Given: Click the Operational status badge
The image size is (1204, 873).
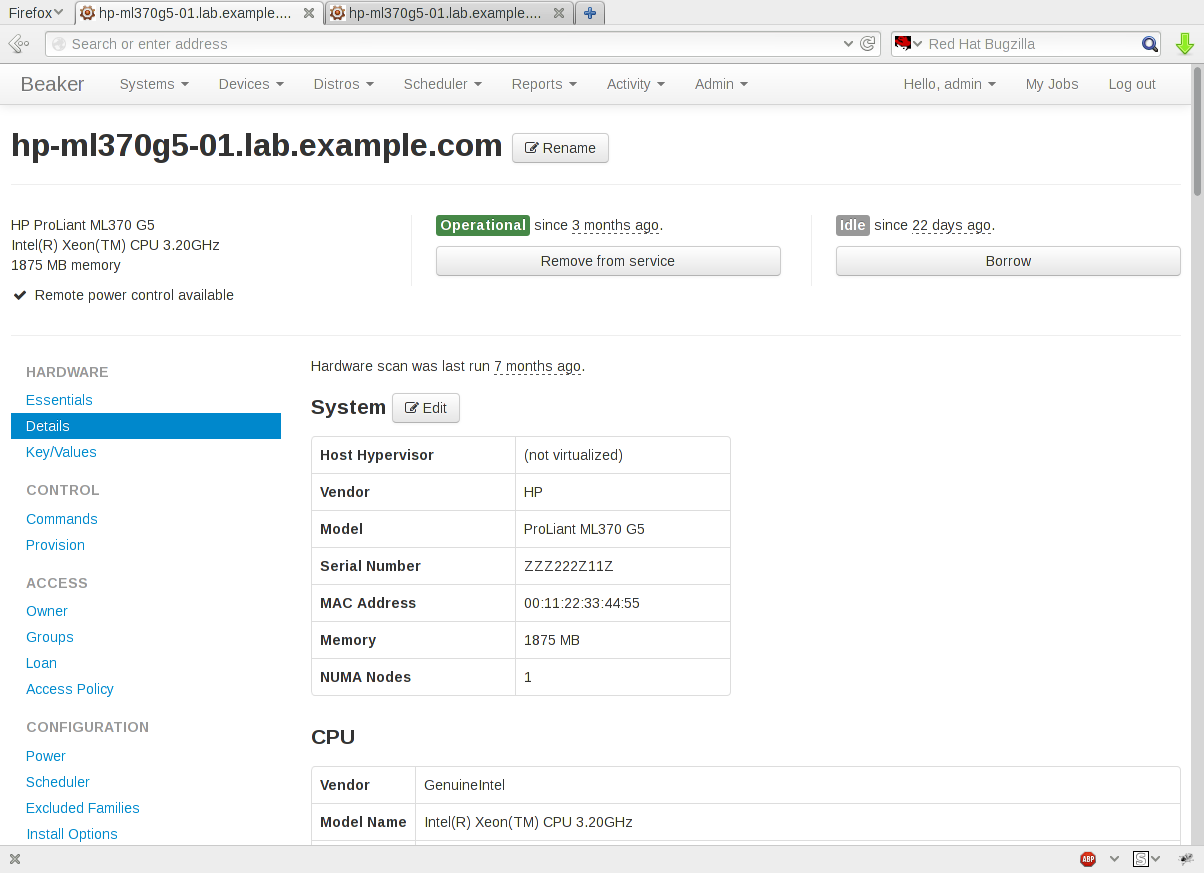Looking at the screenshot, I should (483, 225).
